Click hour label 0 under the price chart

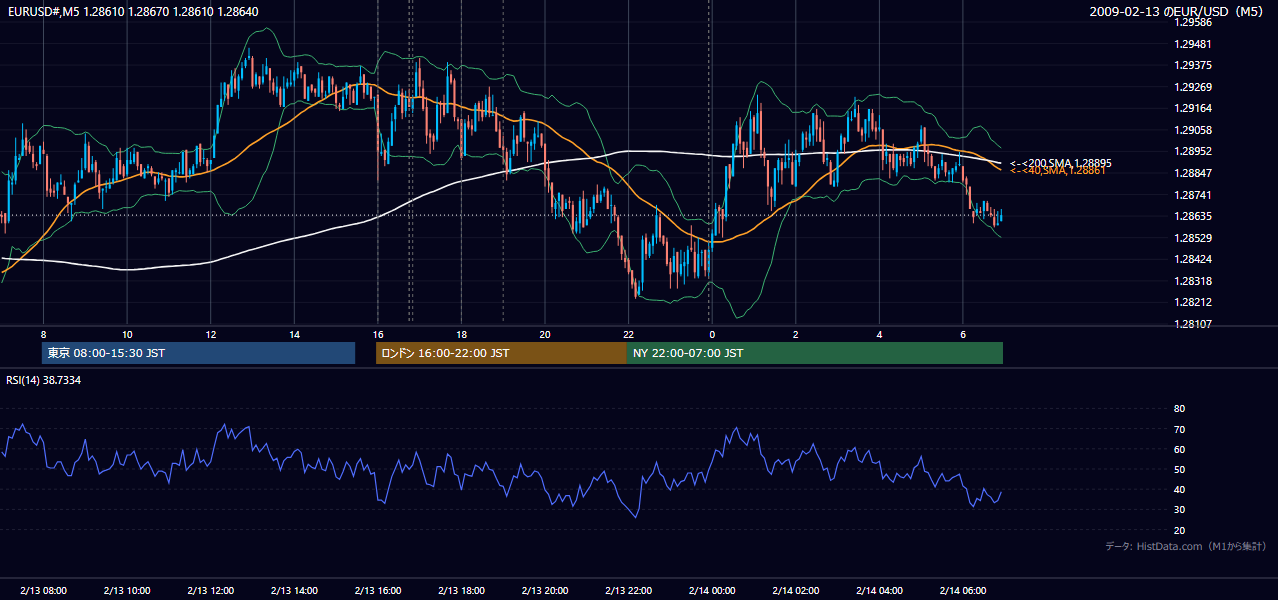[x=712, y=334]
